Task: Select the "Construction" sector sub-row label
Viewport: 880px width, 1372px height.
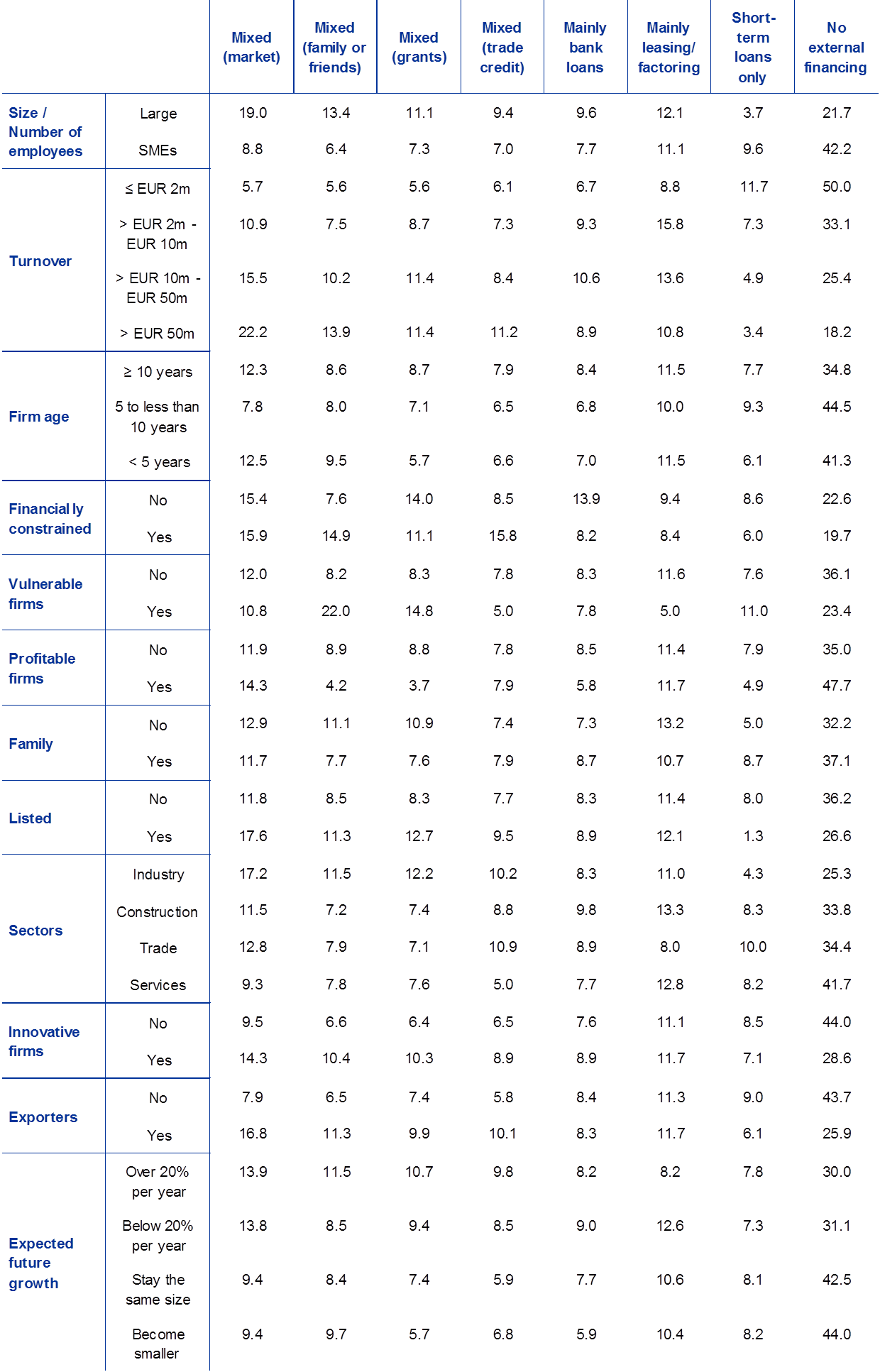Action: click(157, 912)
